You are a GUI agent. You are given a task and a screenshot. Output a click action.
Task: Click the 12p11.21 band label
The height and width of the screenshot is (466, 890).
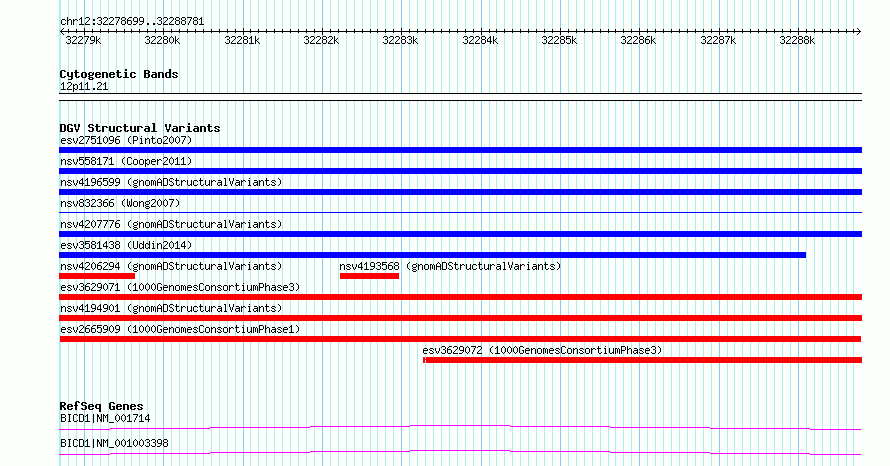83,87
